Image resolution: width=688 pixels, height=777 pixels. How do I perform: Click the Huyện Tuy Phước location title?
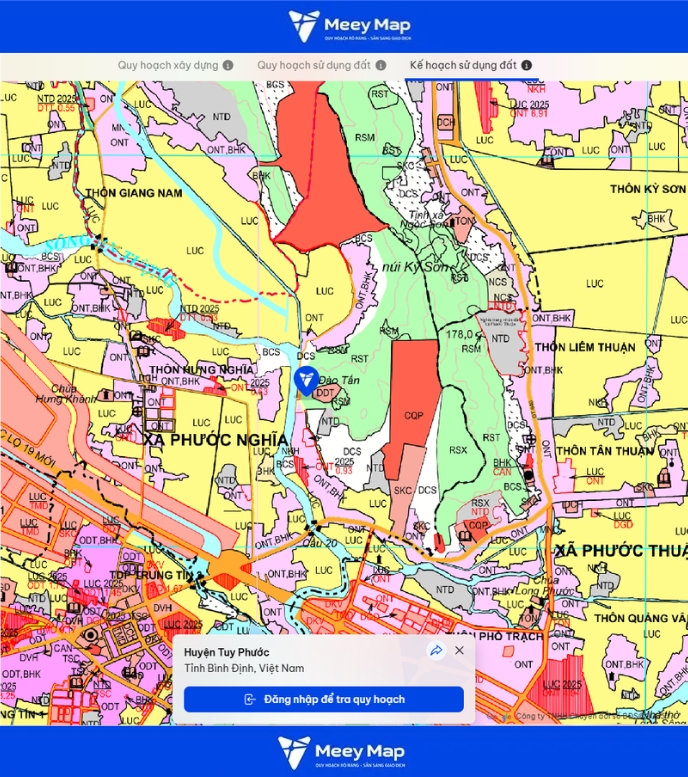click(x=227, y=651)
